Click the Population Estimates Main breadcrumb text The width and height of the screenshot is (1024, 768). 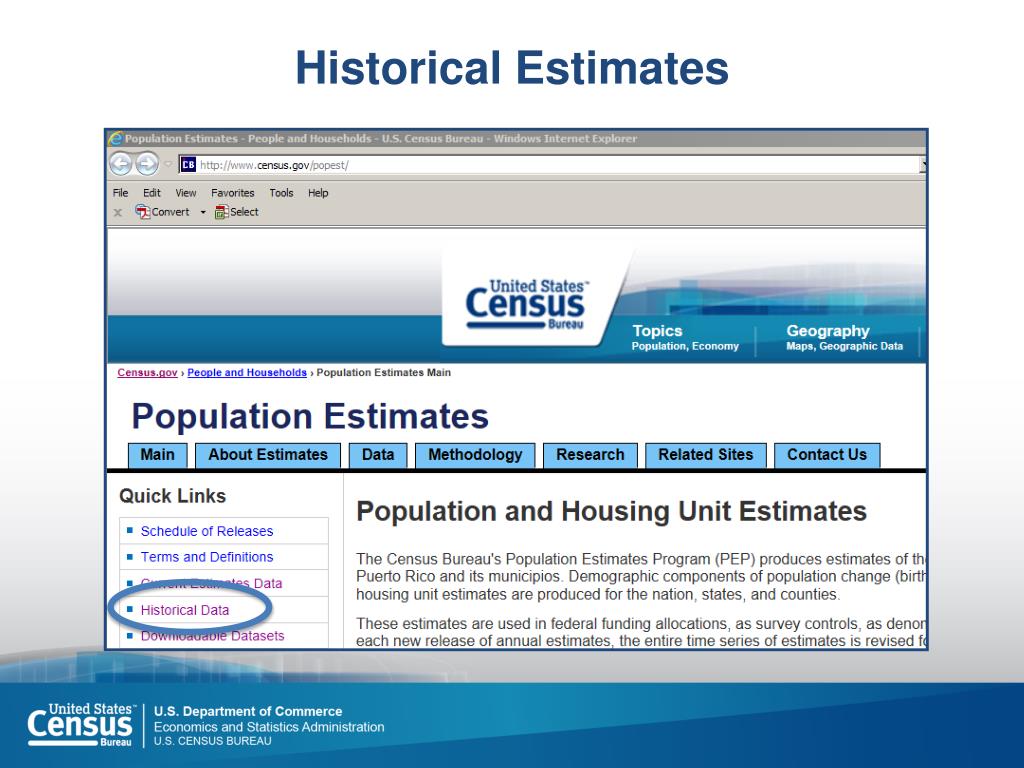[383, 372]
